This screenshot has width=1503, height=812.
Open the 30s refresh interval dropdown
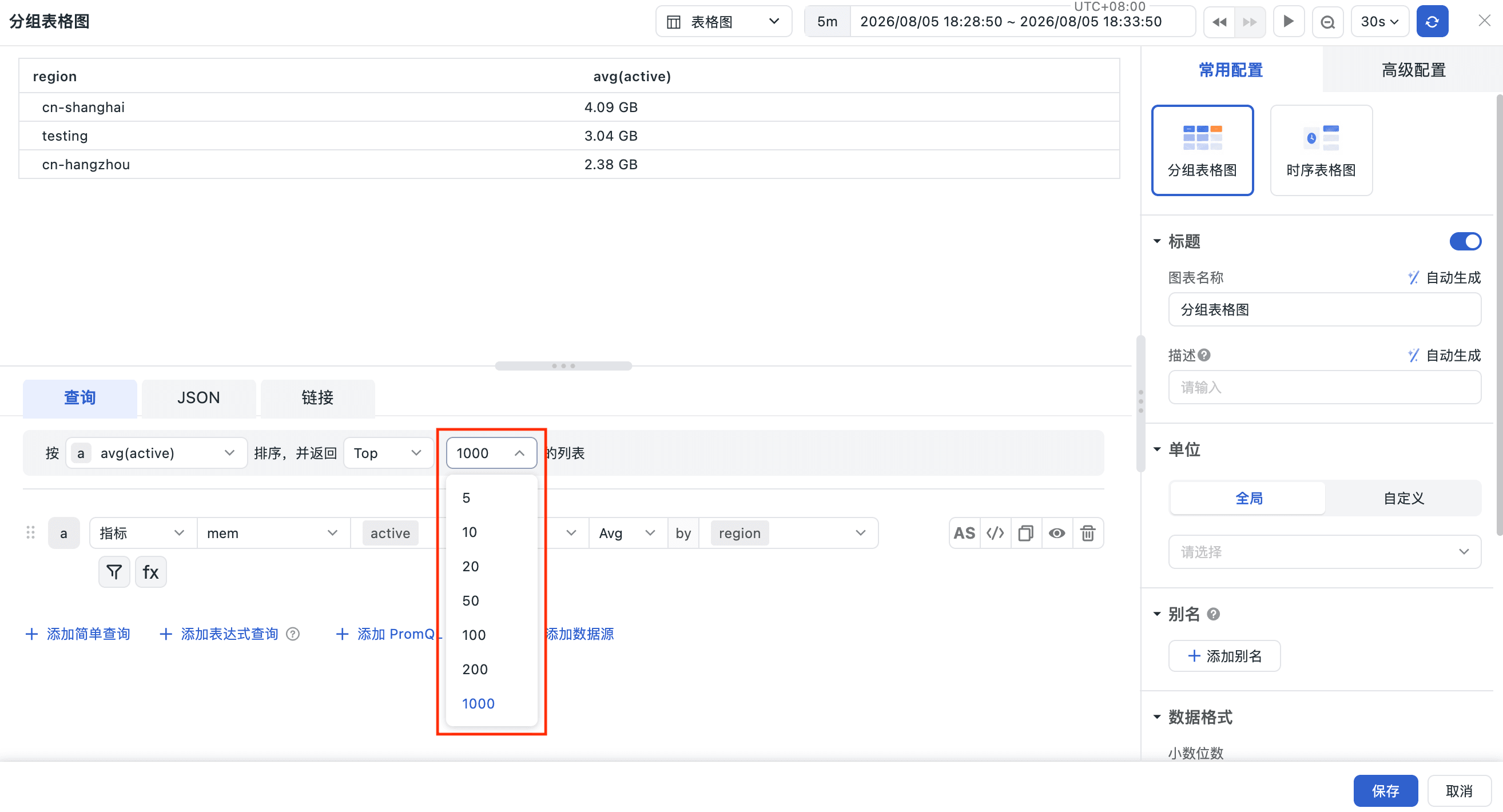[x=1379, y=22]
